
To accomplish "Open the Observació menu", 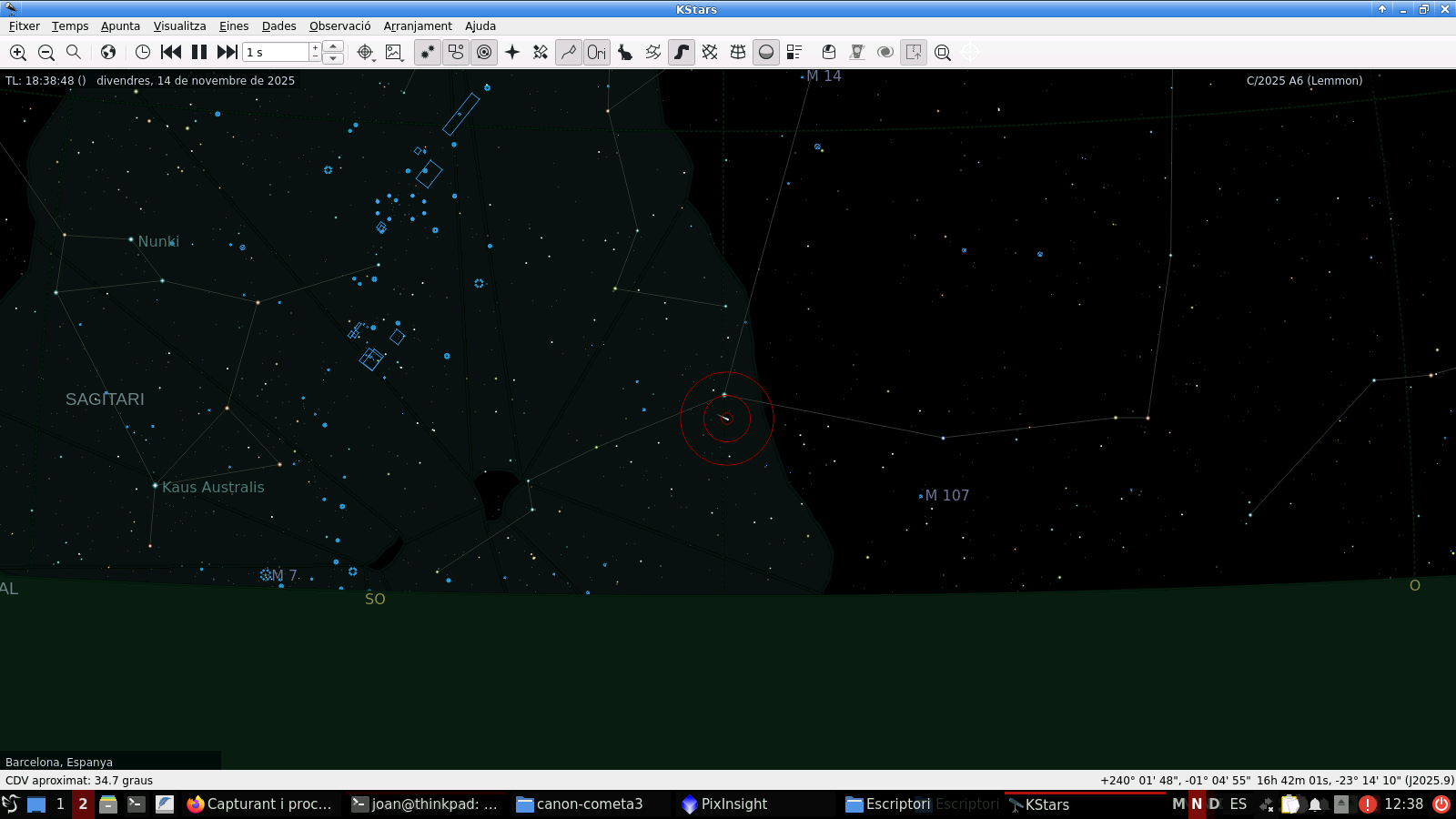I will 339,26.
